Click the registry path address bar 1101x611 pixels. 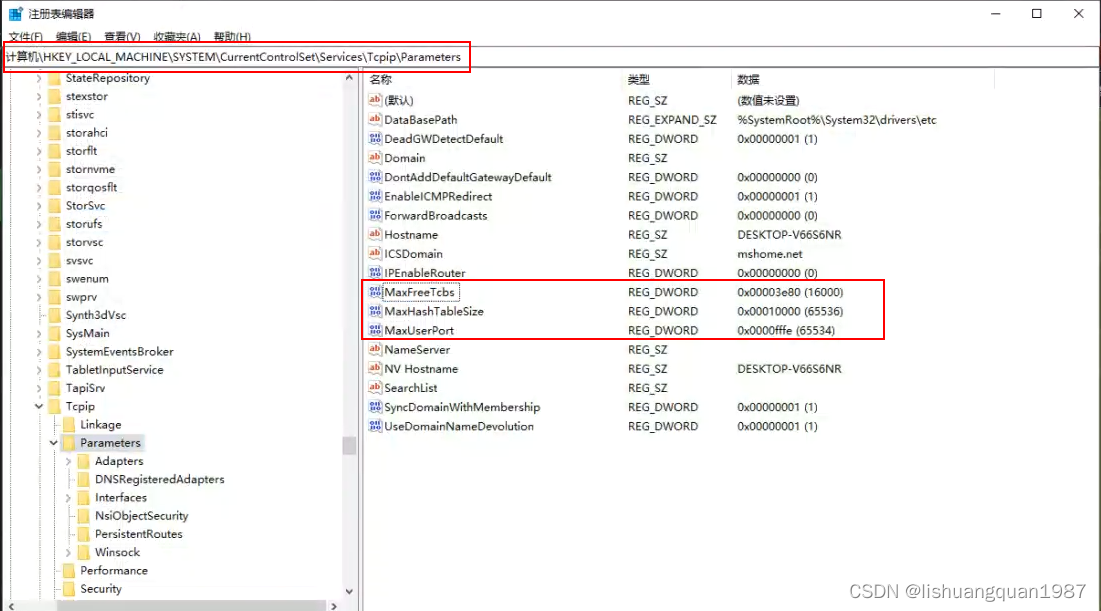[600, 57]
